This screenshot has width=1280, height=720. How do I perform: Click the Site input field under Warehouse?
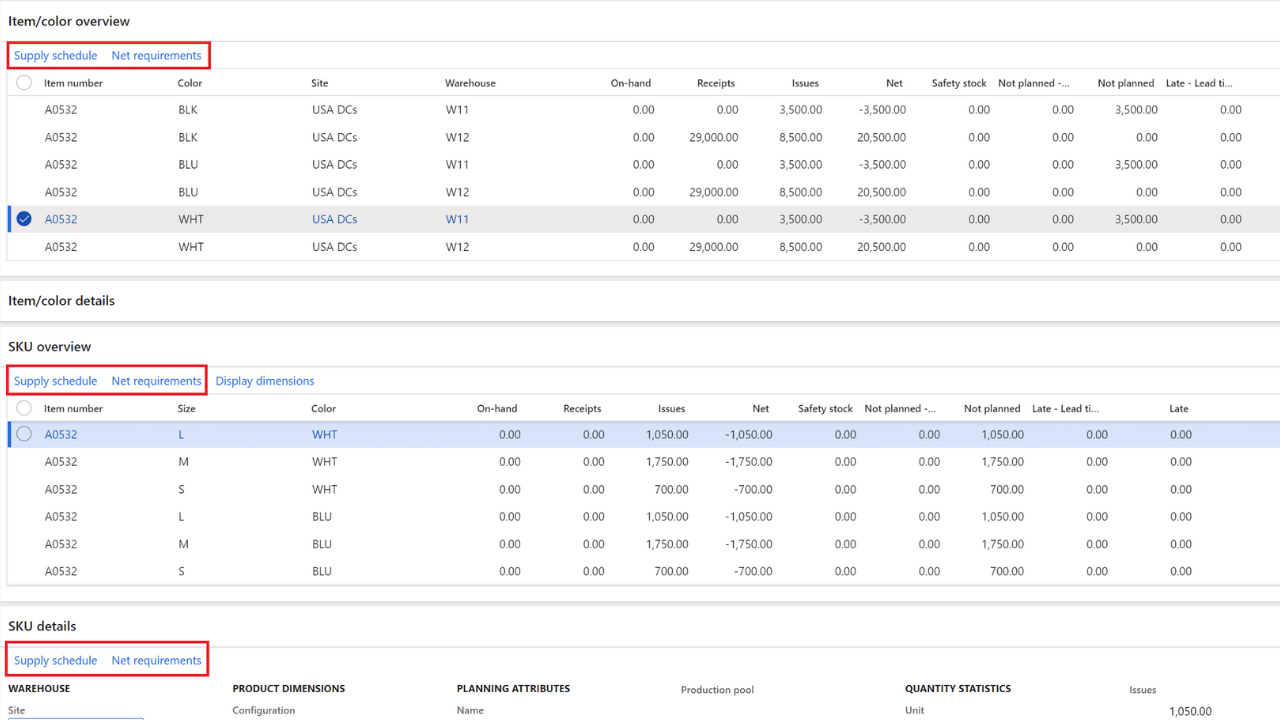(x=75, y=717)
